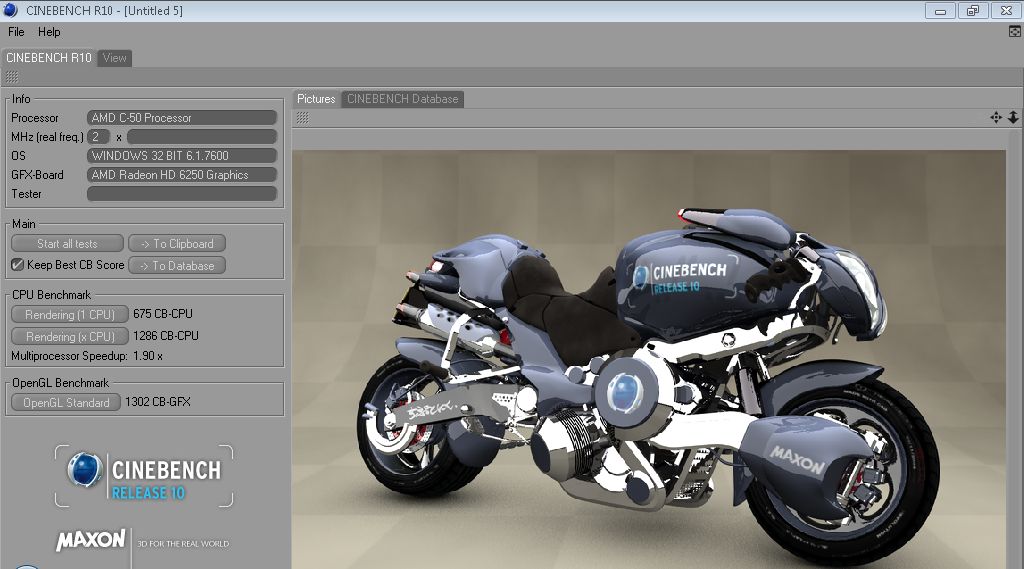1024x569 pixels.
Task: Minimize the CINEBENCH window
Action: (940, 10)
